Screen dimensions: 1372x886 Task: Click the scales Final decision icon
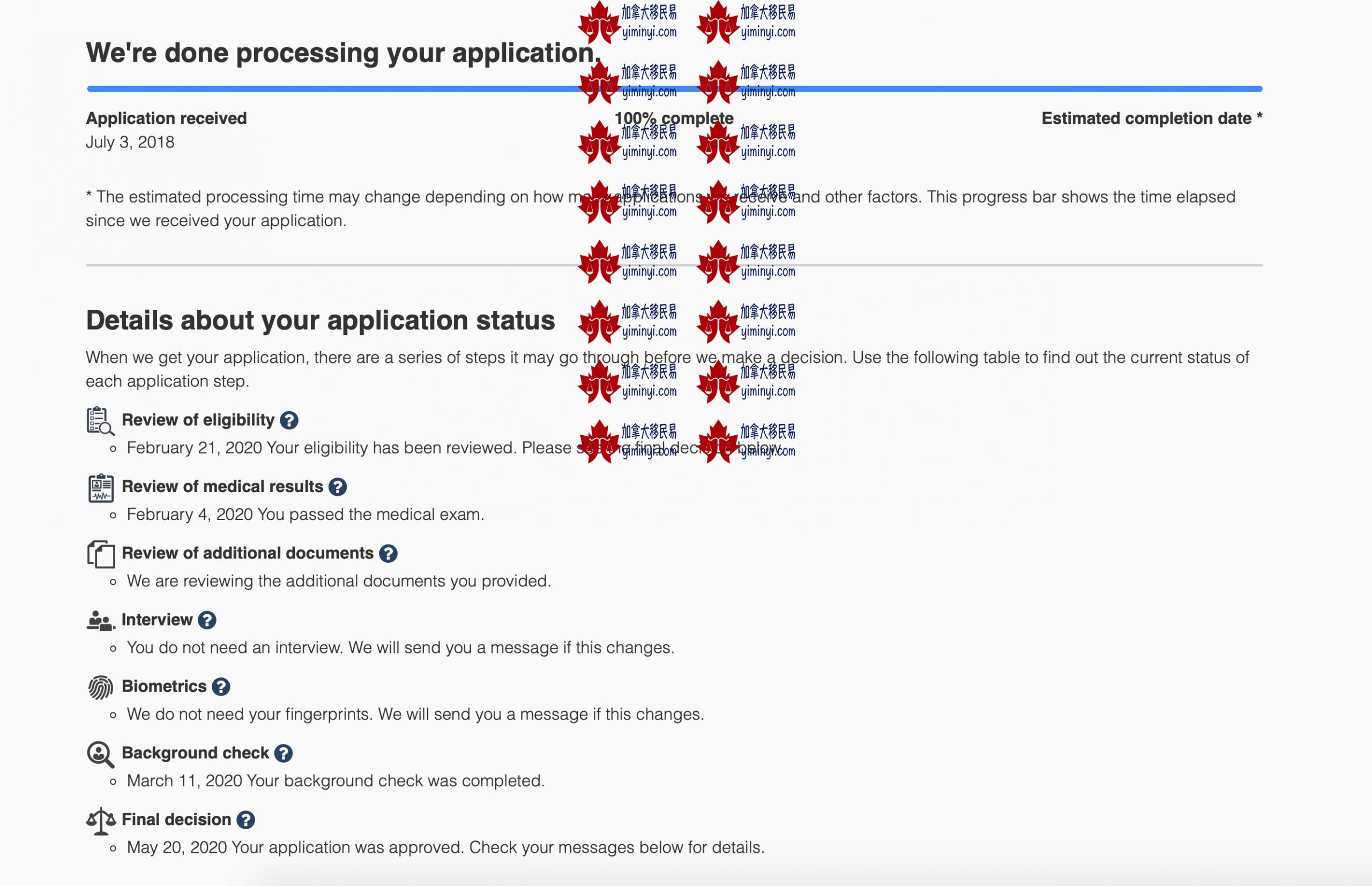(x=101, y=821)
